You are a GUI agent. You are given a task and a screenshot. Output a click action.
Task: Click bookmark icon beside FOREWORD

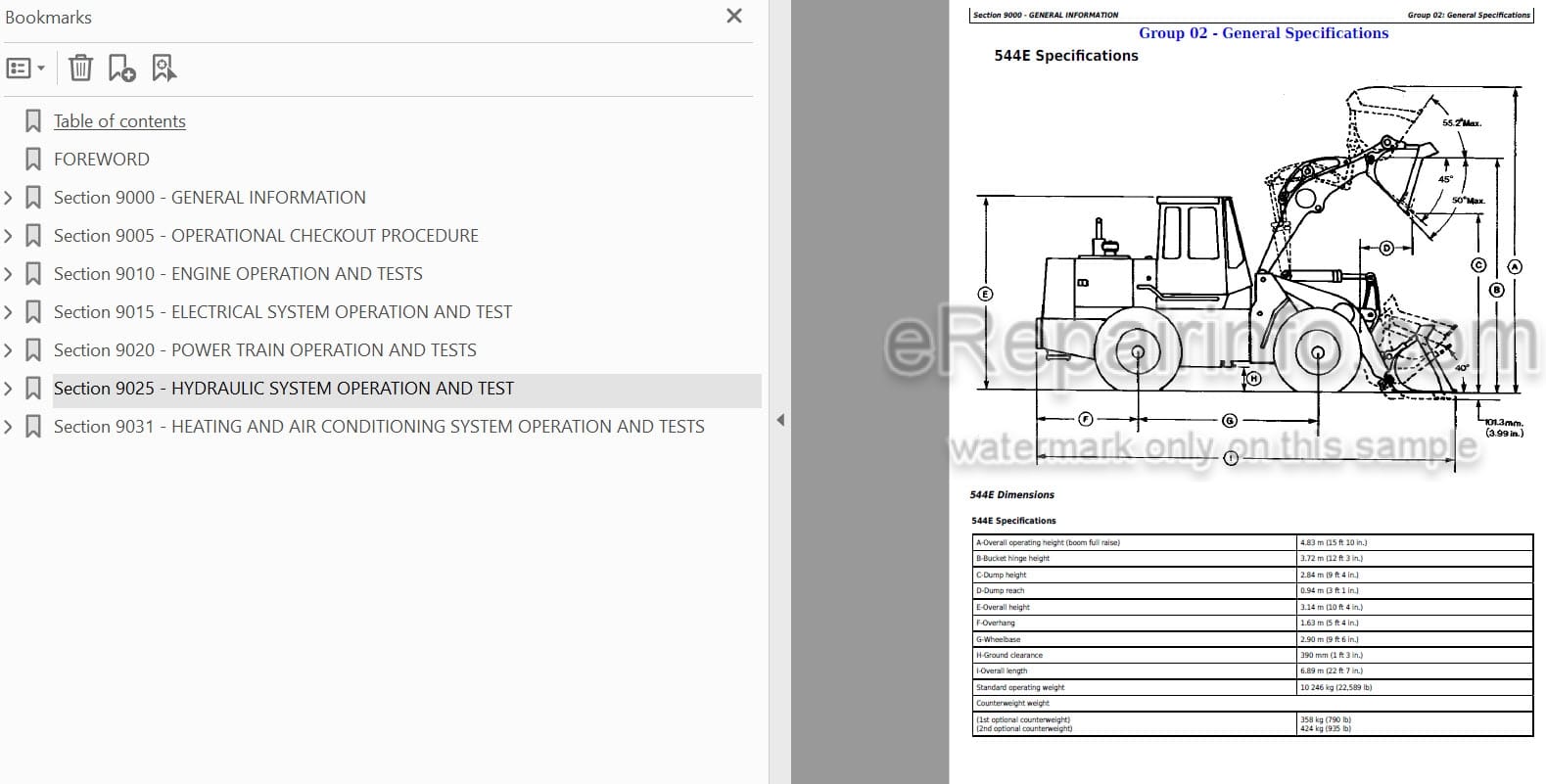pyautogui.click(x=33, y=160)
